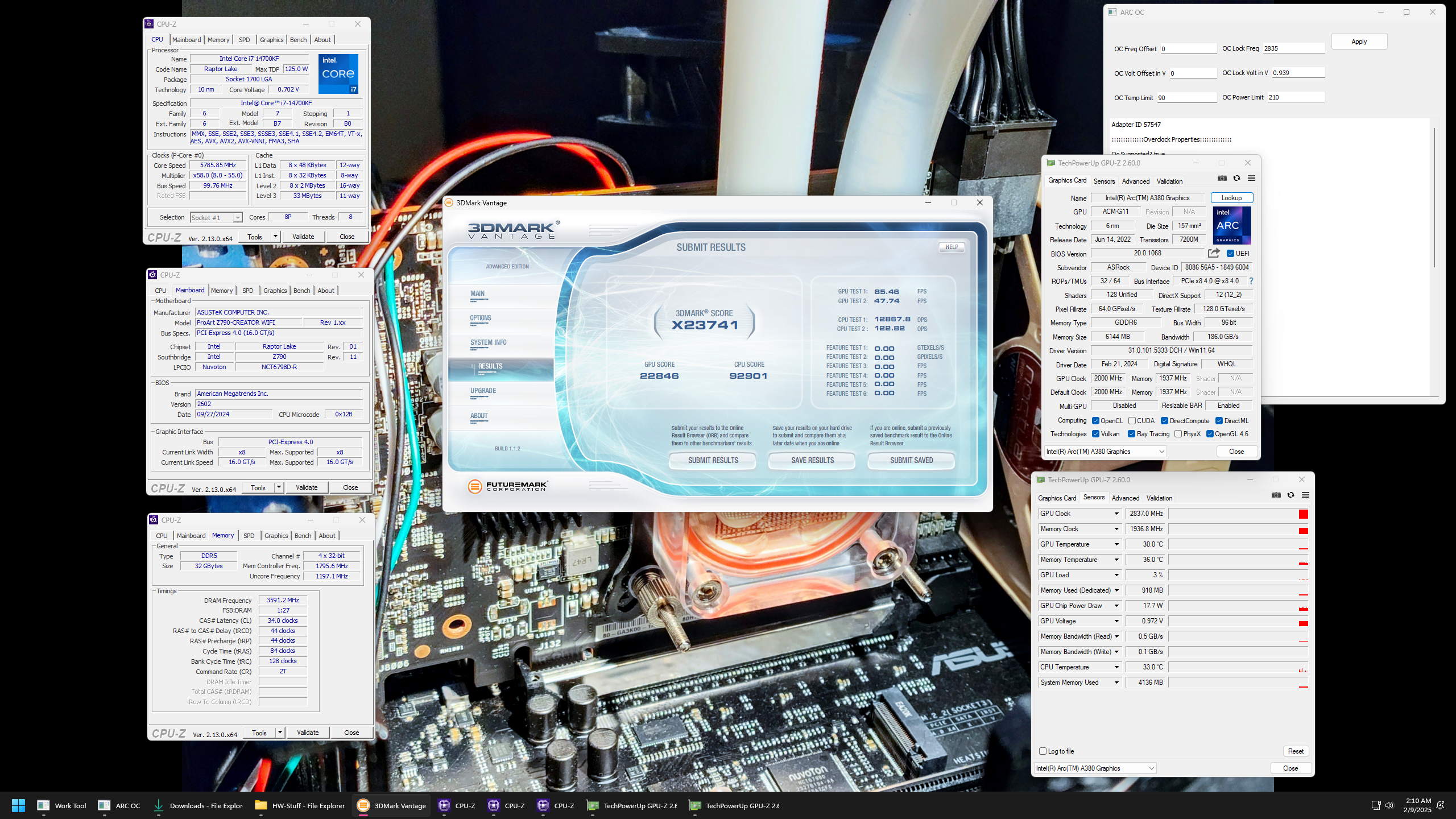This screenshot has width=1456, height=819.
Task: Open the volume icon in system tray
Action: click(1389, 805)
